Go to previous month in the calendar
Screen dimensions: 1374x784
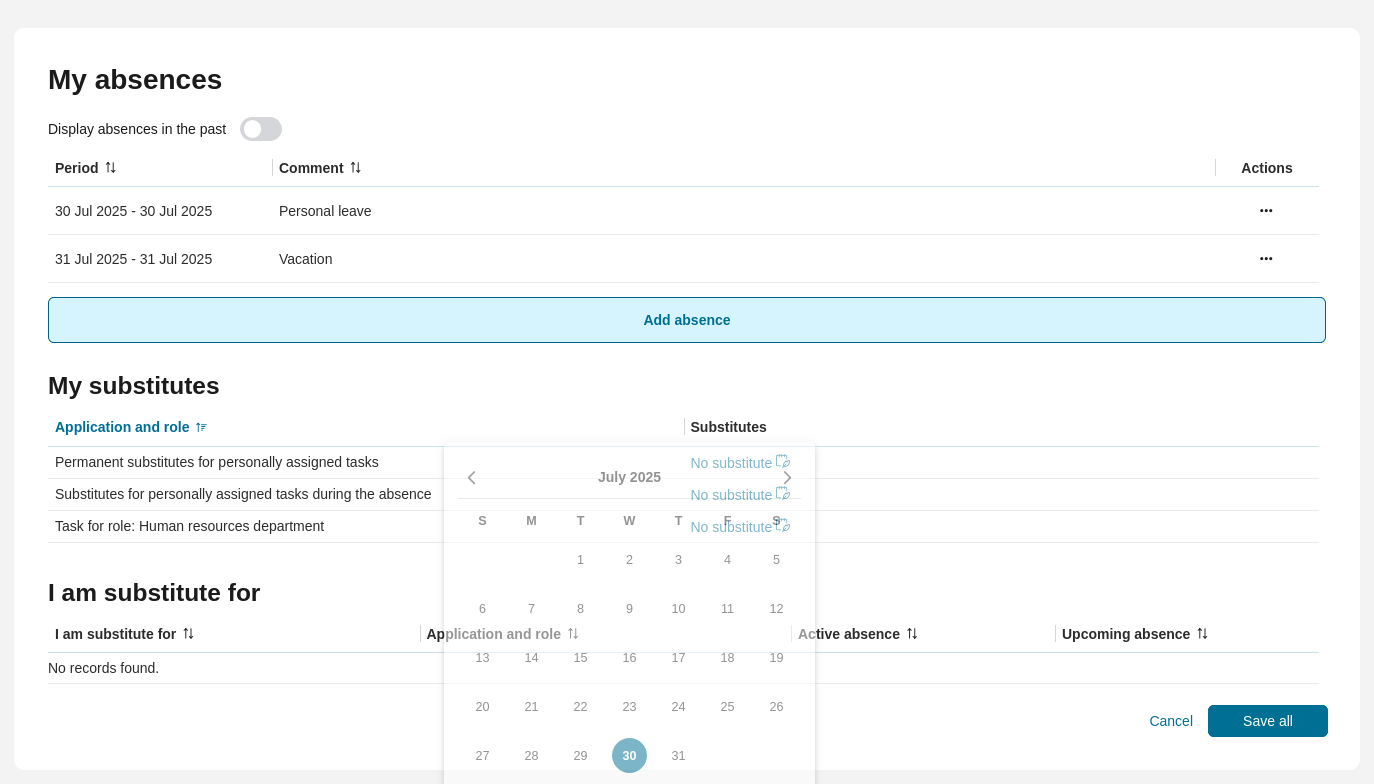coord(471,477)
